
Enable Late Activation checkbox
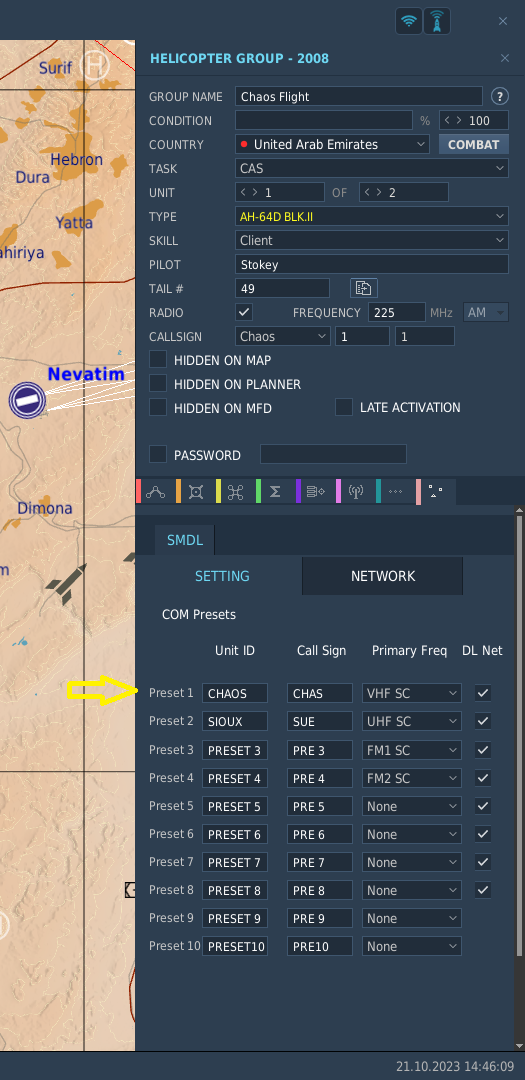(344, 407)
